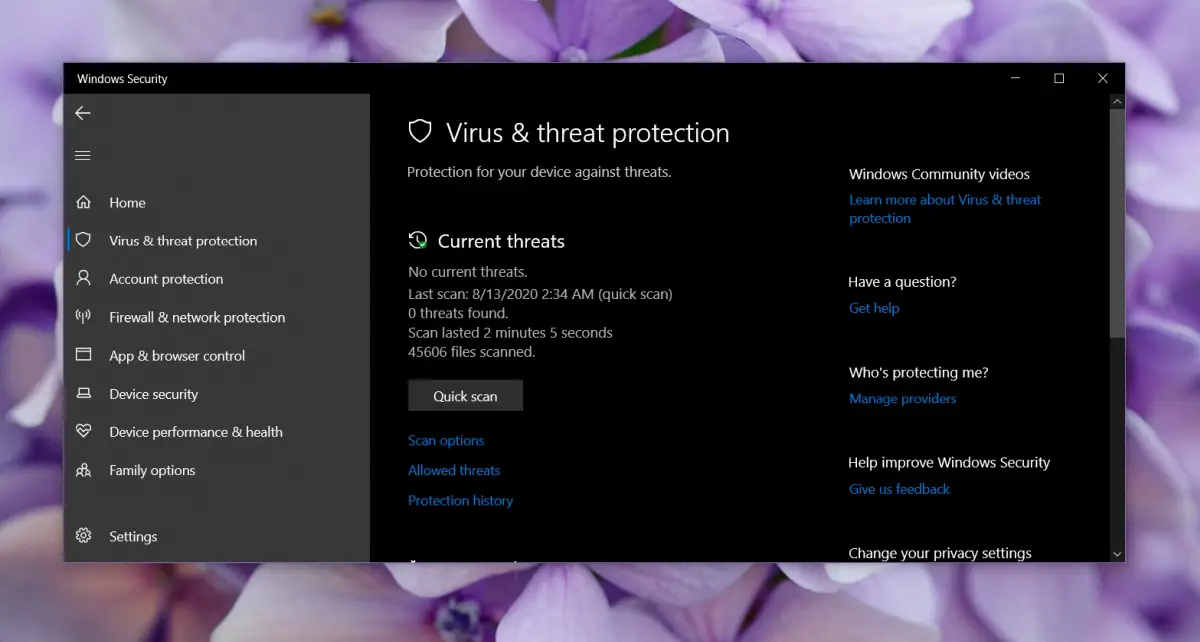The image size is (1200, 642).
Task: Click the Firewall & network protection antenna icon
Action: (x=84, y=317)
